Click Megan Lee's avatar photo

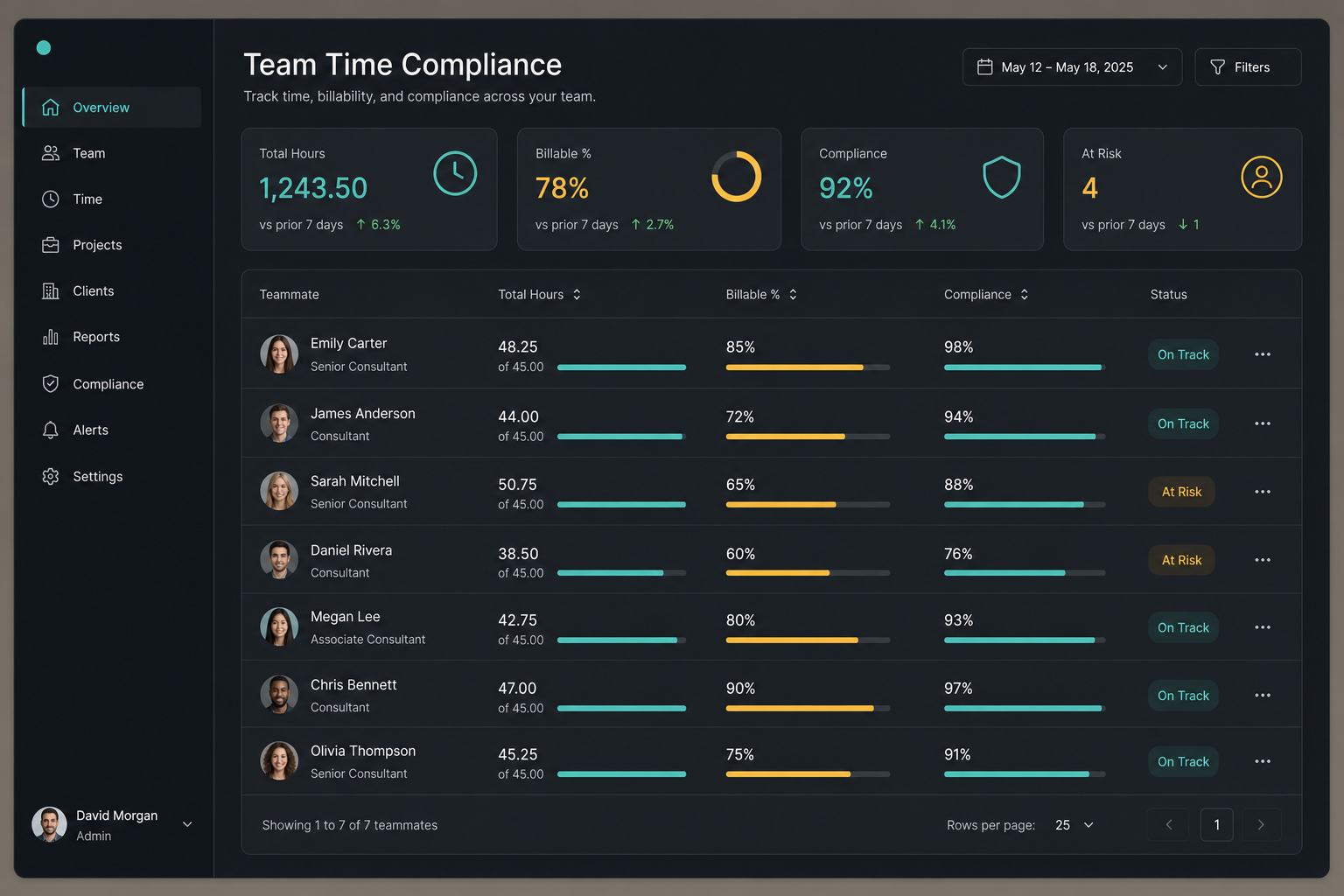click(279, 627)
